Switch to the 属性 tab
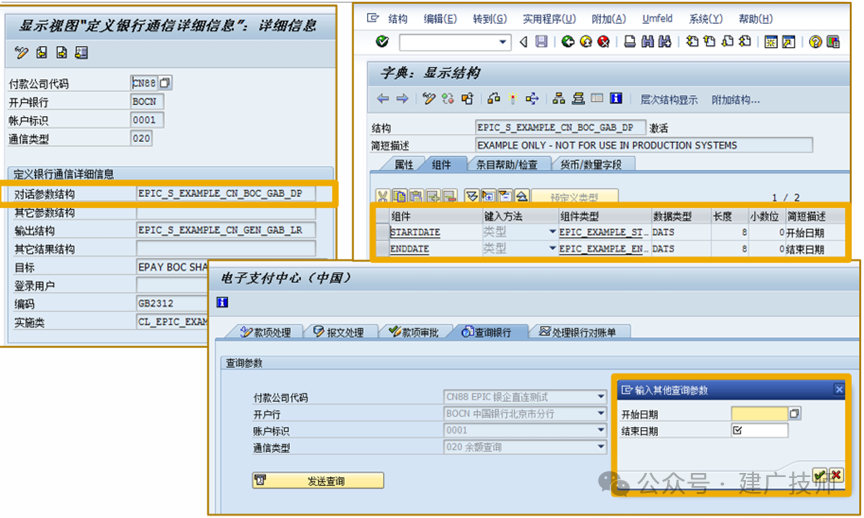This screenshot has width=864, height=518. (403, 164)
